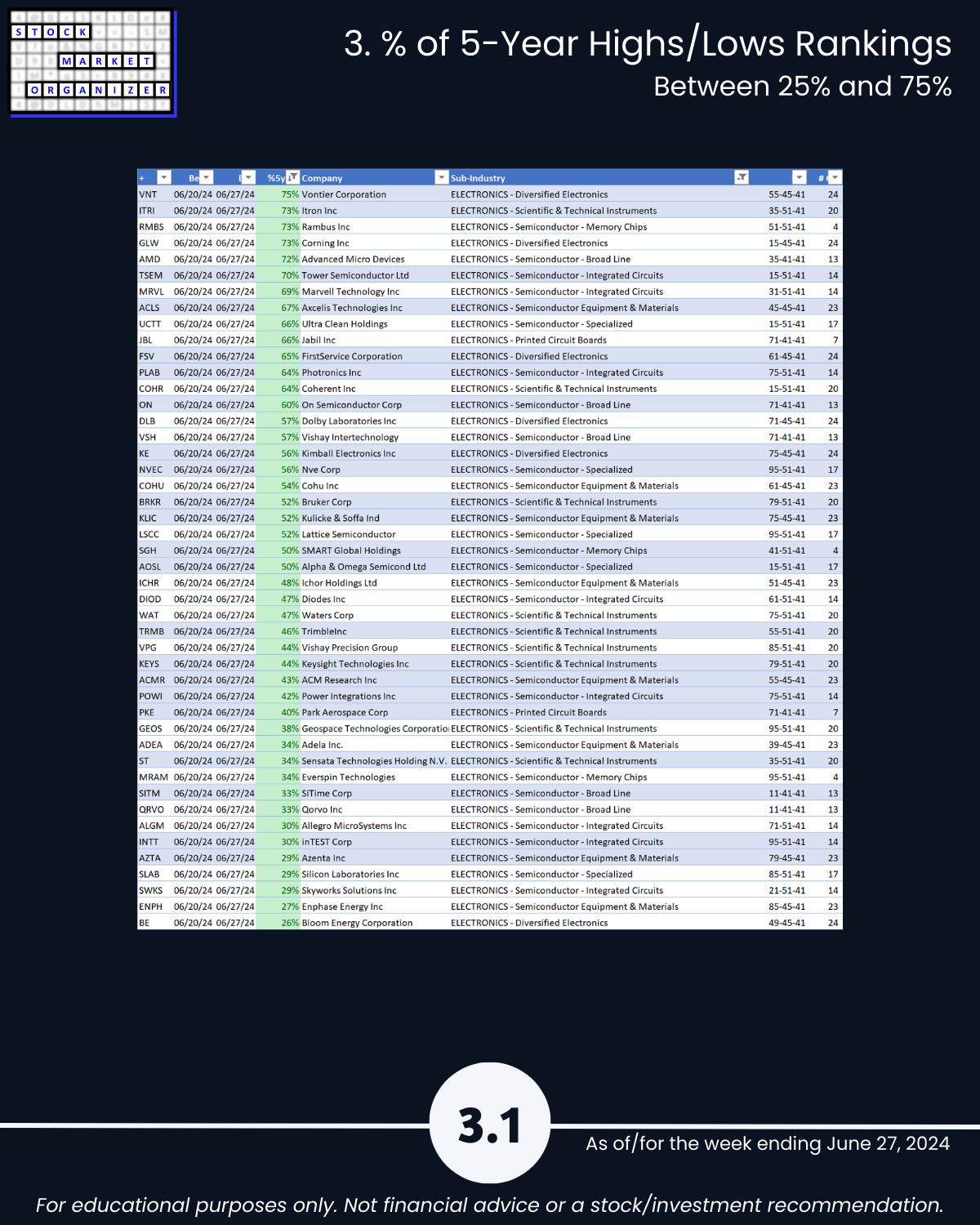Select the On Semiconductor Corp cell
This screenshot has width=980, height=1225.
352,404
